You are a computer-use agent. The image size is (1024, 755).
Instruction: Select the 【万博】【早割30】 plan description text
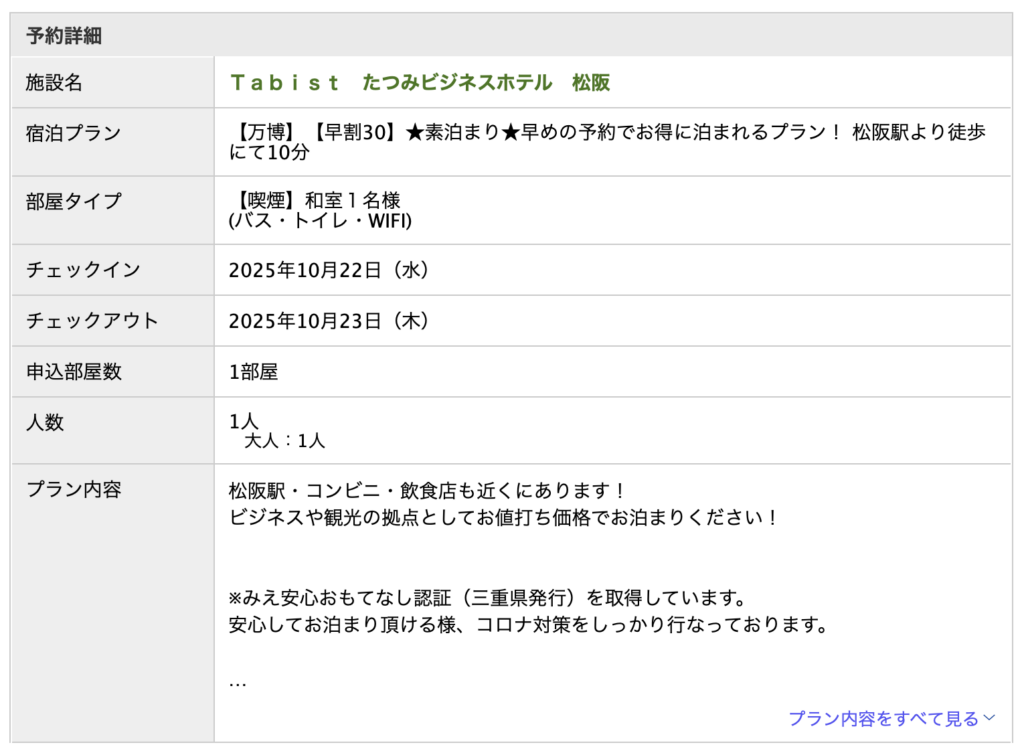[607, 142]
